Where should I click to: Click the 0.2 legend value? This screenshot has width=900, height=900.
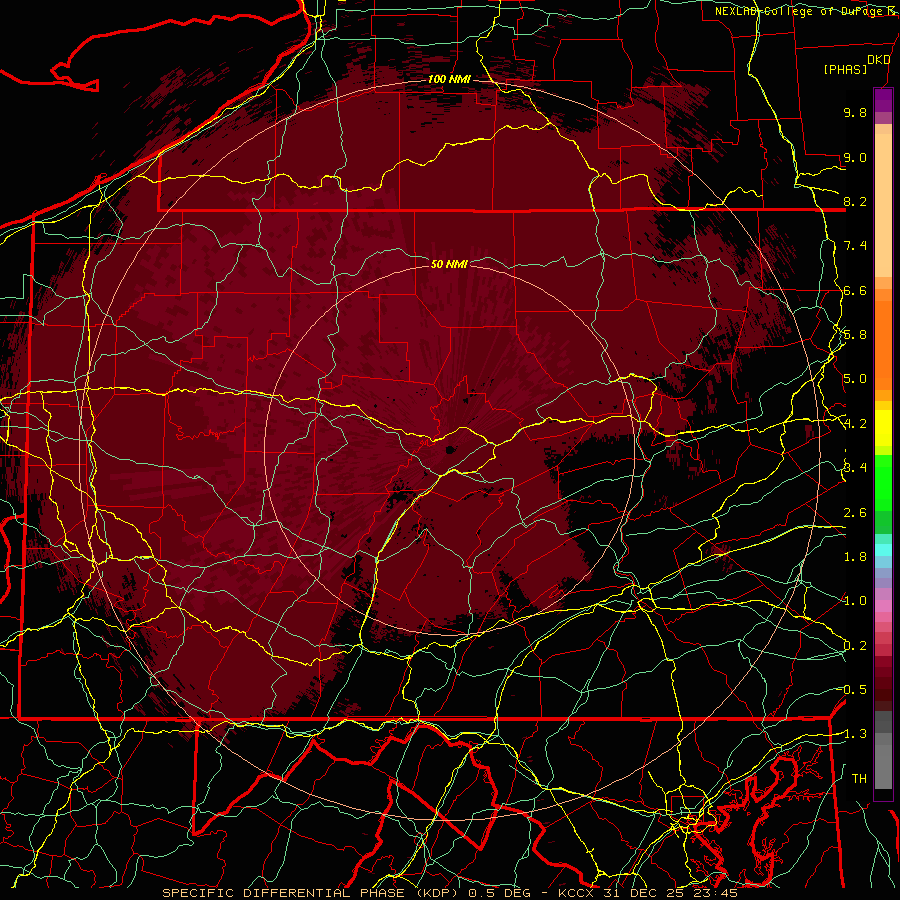[x=855, y=646]
